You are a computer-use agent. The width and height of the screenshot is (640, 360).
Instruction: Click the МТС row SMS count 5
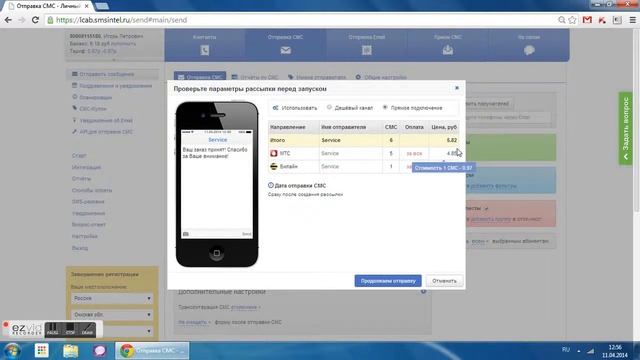[391, 153]
